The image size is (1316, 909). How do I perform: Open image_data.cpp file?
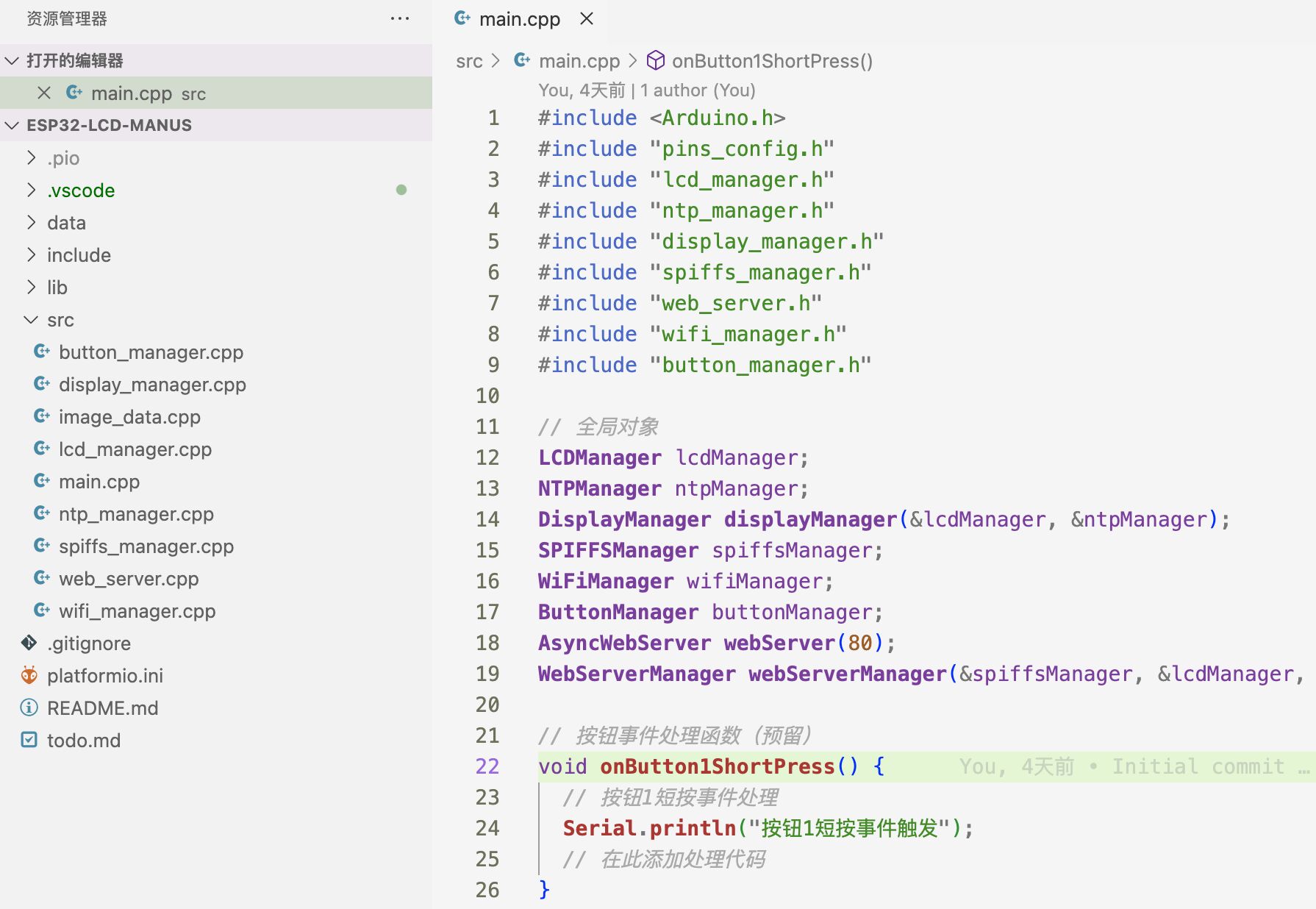point(129,417)
